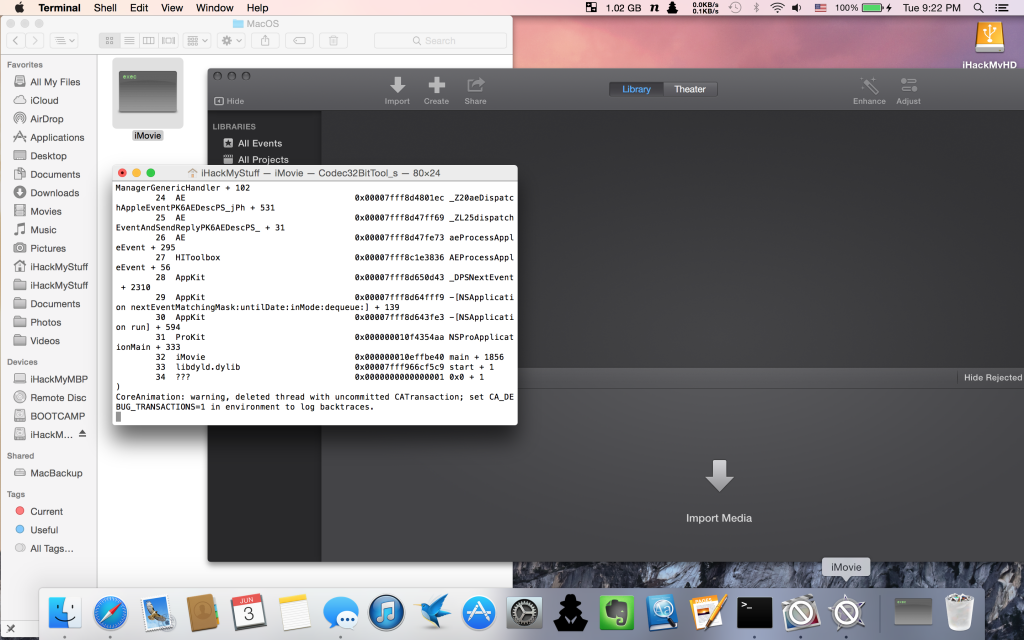The width and height of the screenshot is (1024, 640).
Task: Open the Finder Action gear dropdown
Action: tap(231, 41)
